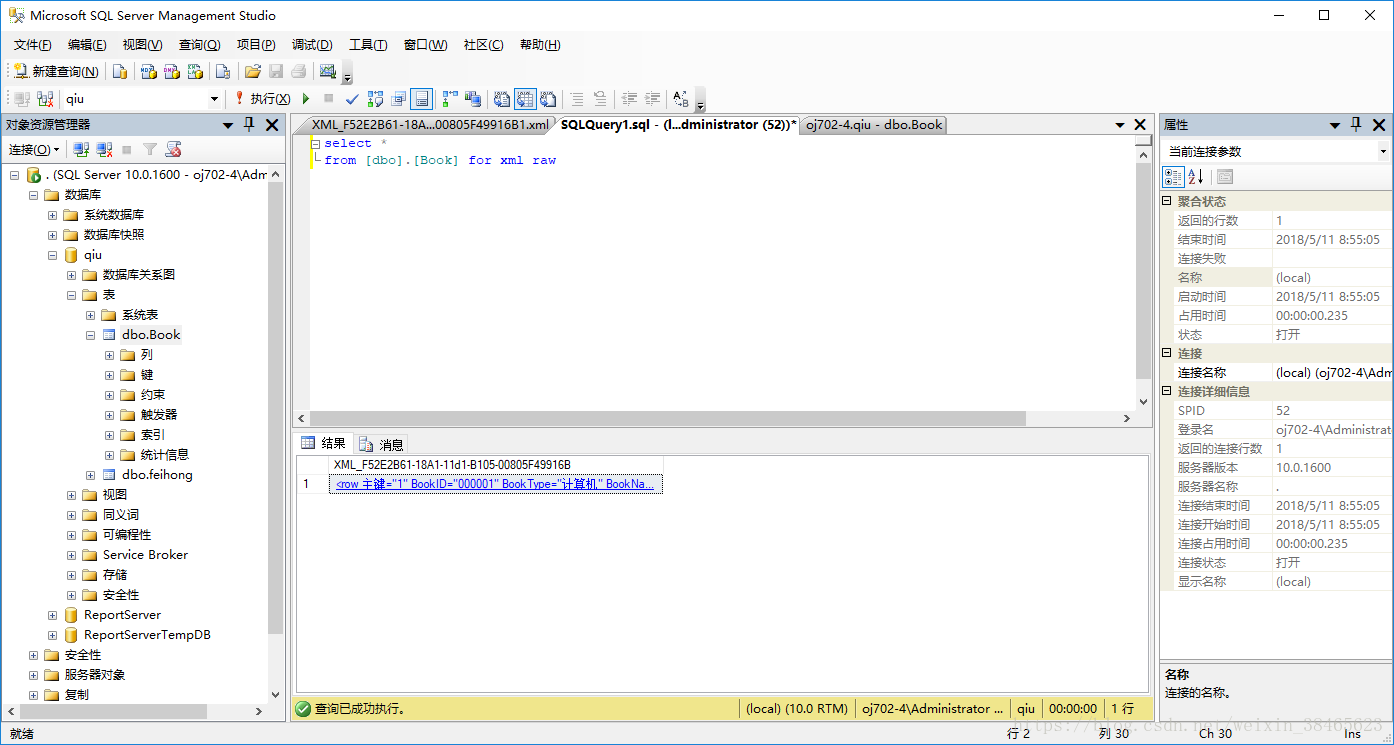Open the 连接(O) dropdown in Object Explorer
1394x745 pixels.
[x=34, y=150]
